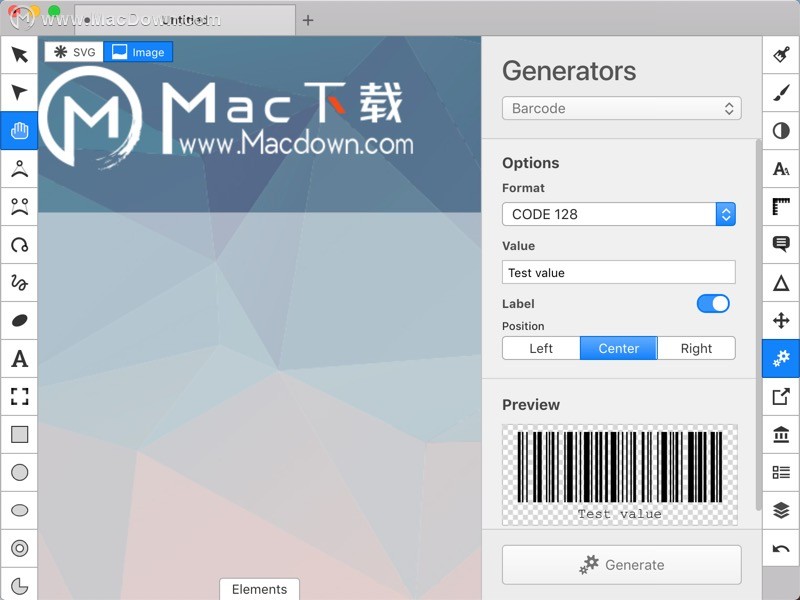Select the Ring shape tool
800x600 pixels.
point(19,548)
